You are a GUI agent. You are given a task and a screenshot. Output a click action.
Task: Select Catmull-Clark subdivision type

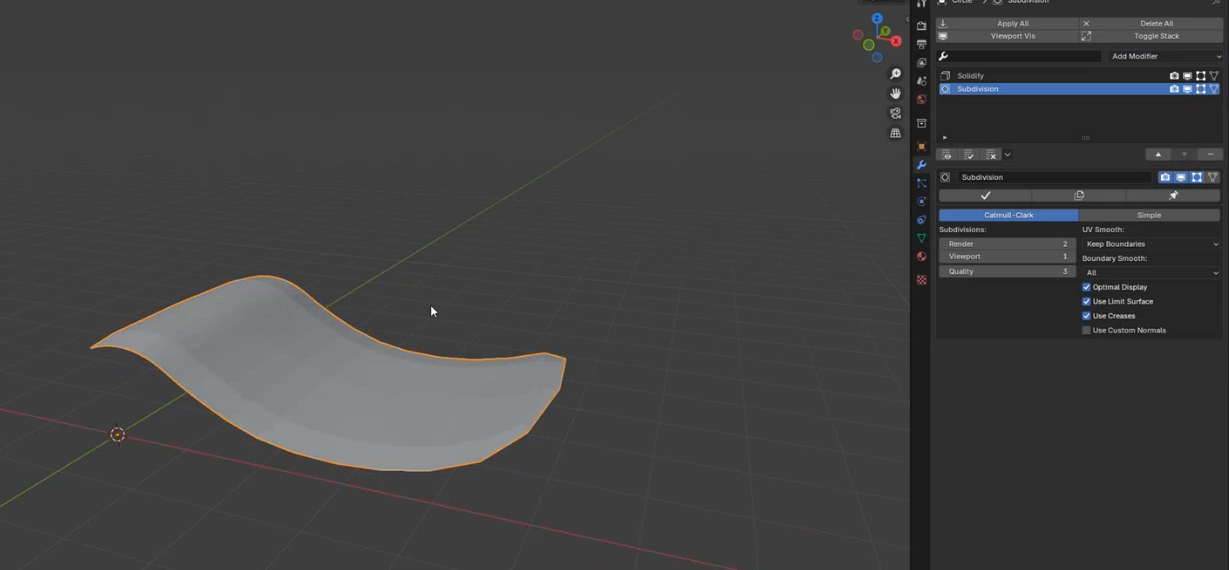[1008, 215]
